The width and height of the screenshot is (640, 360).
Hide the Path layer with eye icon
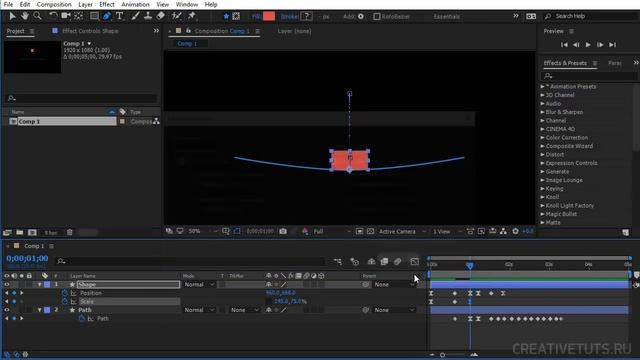coord(7,310)
